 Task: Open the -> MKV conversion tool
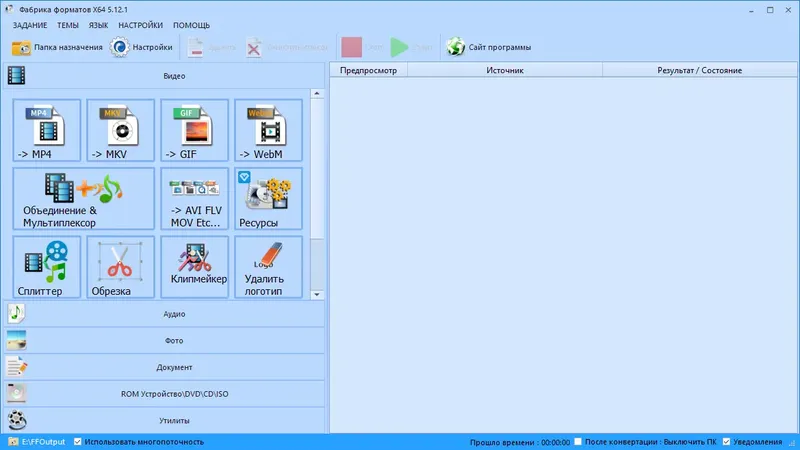tap(120, 131)
